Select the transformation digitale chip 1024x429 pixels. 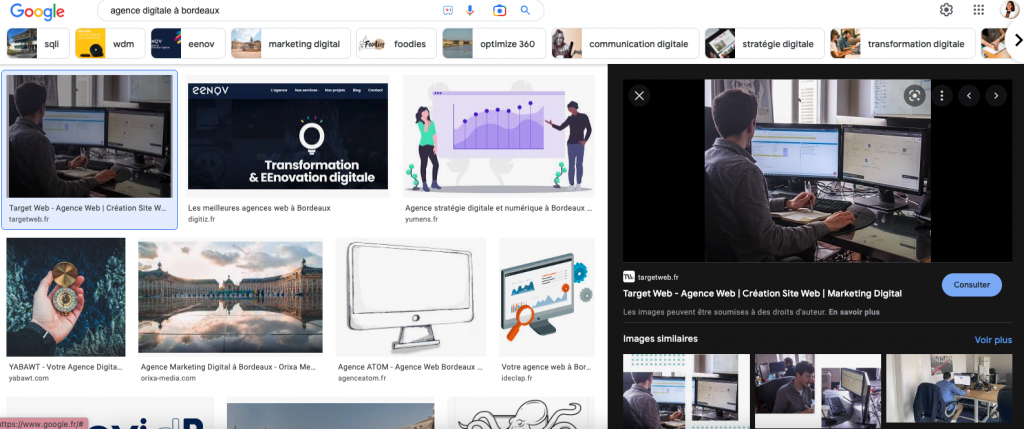903,44
